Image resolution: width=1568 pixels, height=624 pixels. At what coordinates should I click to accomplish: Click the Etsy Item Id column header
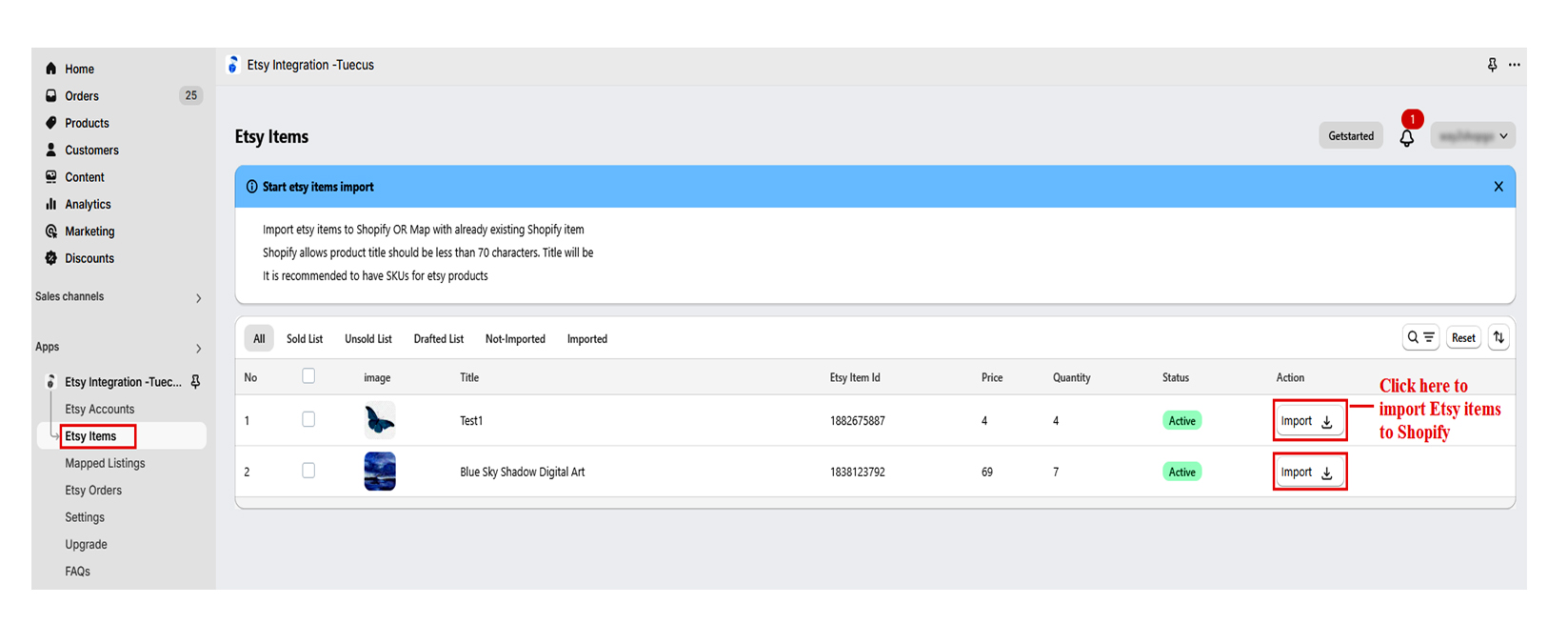click(855, 378)
